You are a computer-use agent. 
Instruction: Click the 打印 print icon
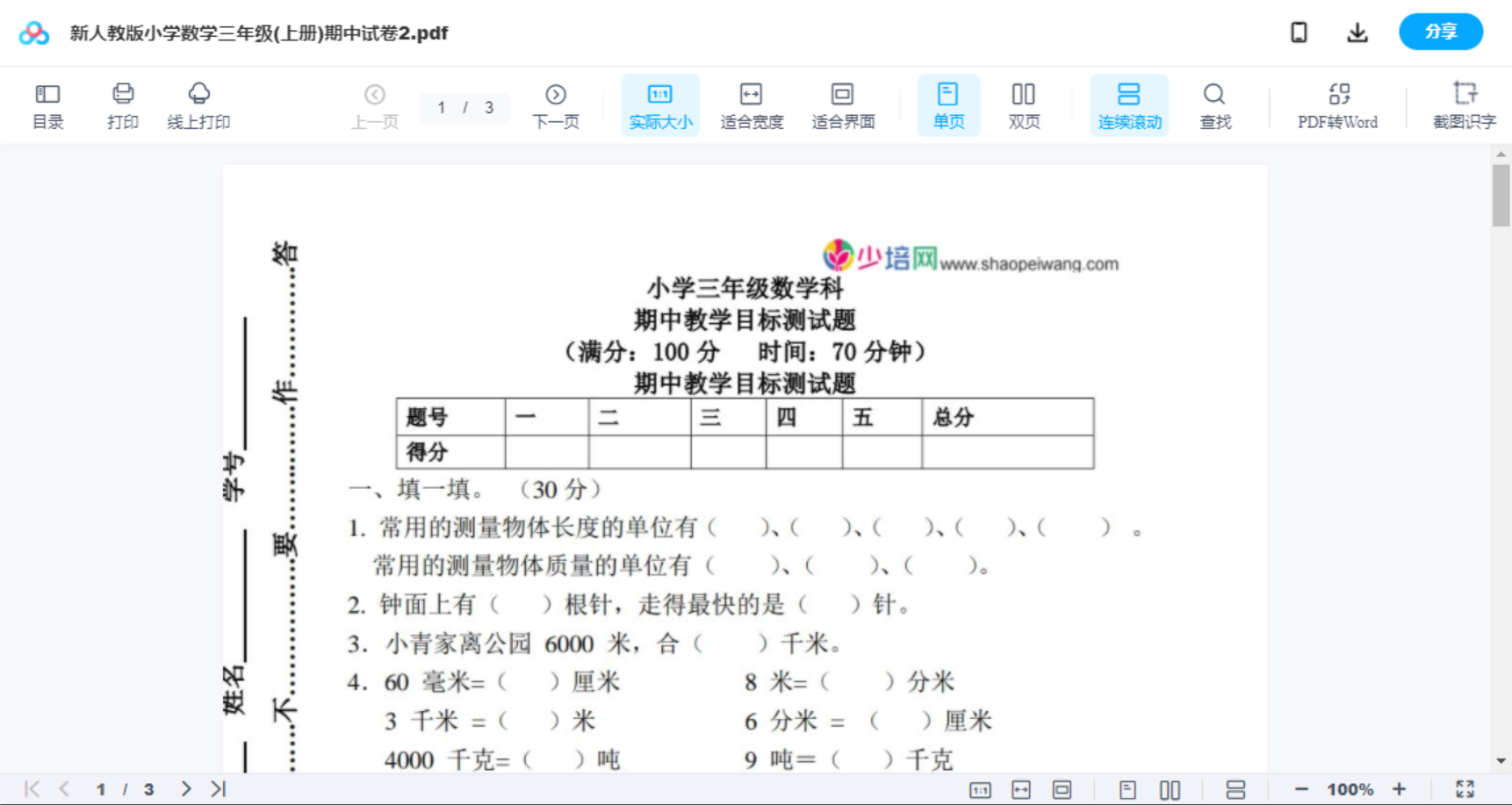pos(123,104)
